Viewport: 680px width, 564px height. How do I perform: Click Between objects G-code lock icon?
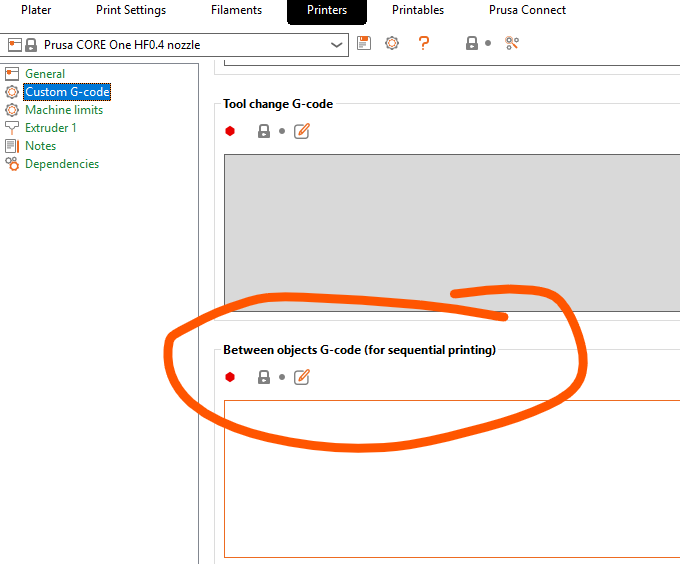pos(264,377)
